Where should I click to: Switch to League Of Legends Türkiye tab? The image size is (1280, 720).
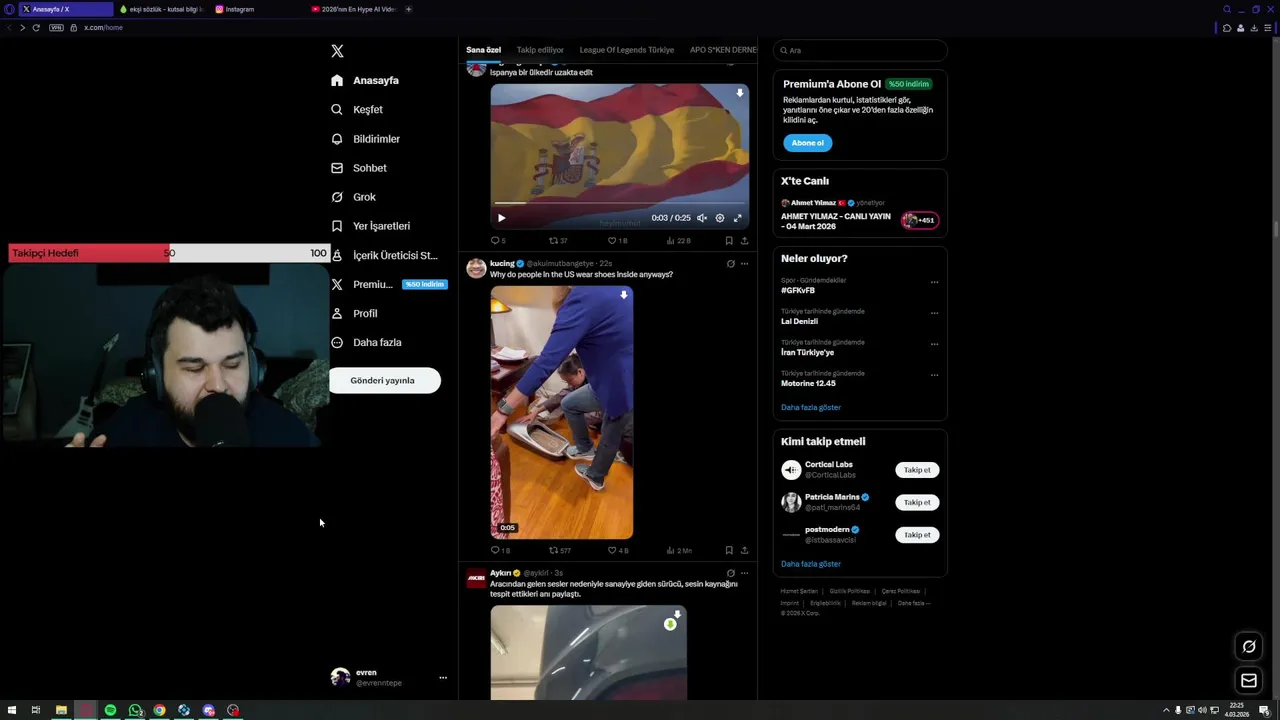(627, 50)
